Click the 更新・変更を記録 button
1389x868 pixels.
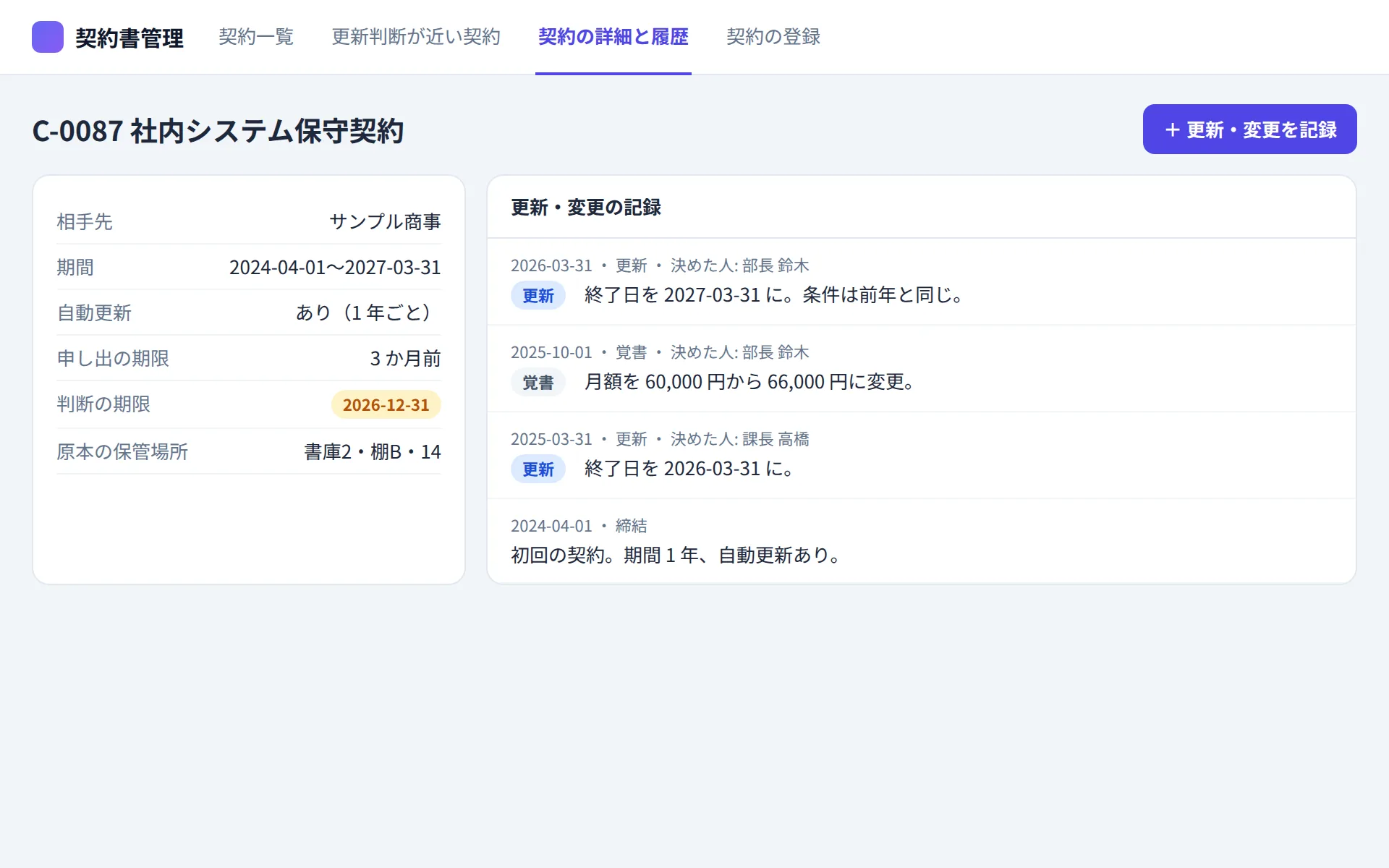1249,129
